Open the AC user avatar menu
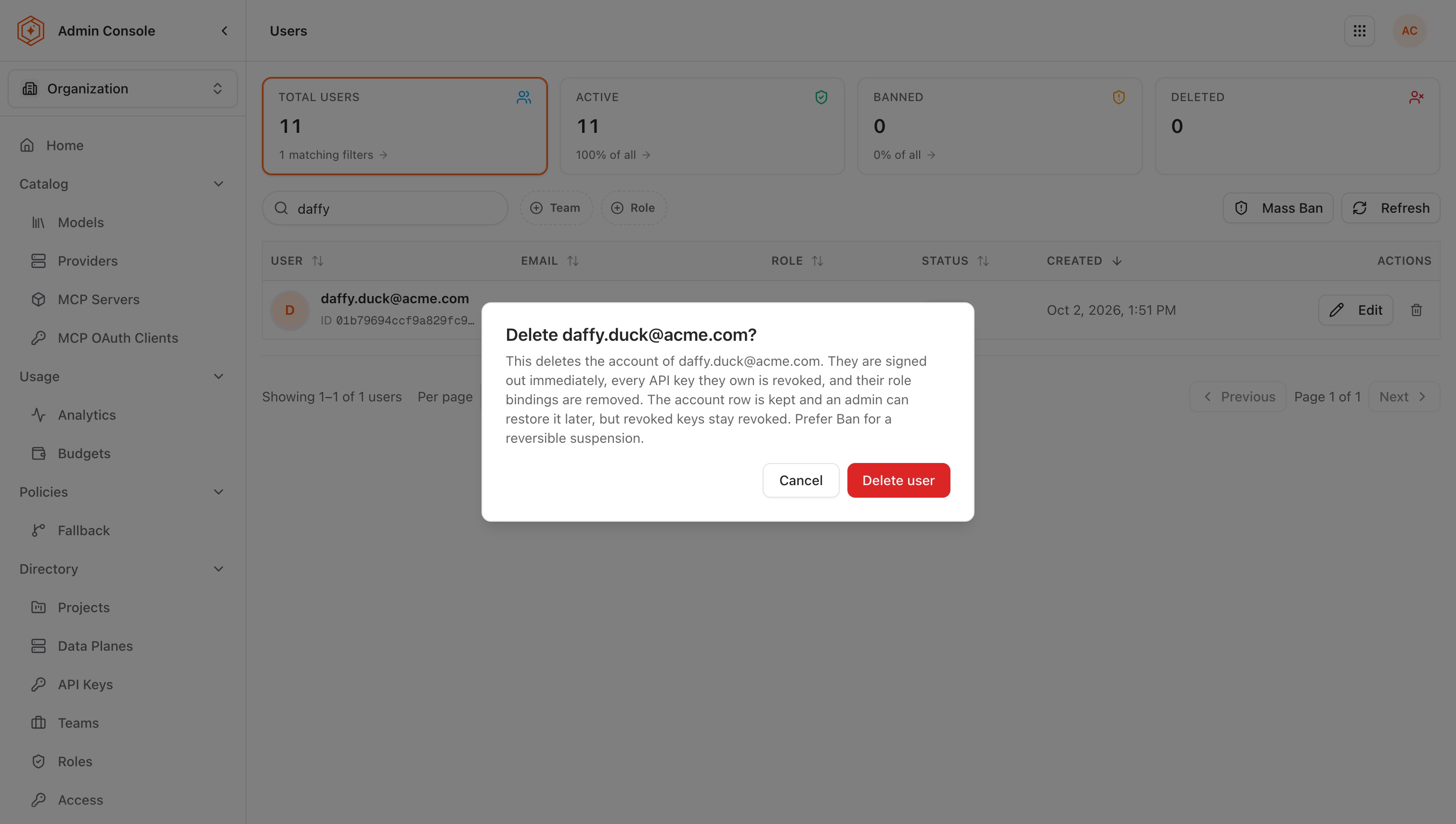Viewport: 1456px width, 824px height. click(1409, 30)
